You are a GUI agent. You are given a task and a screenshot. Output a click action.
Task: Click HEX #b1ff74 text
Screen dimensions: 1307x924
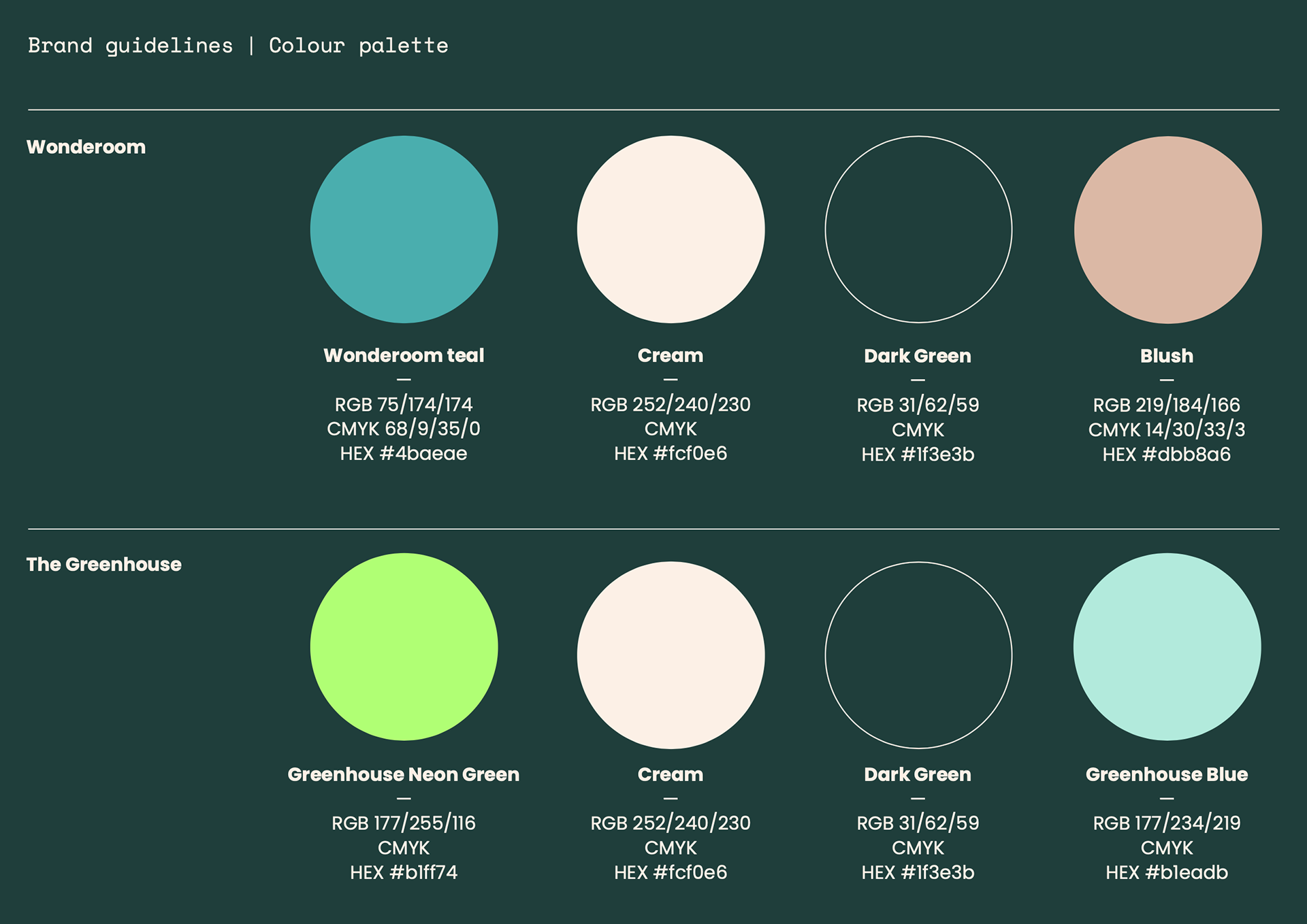point(404,872)
